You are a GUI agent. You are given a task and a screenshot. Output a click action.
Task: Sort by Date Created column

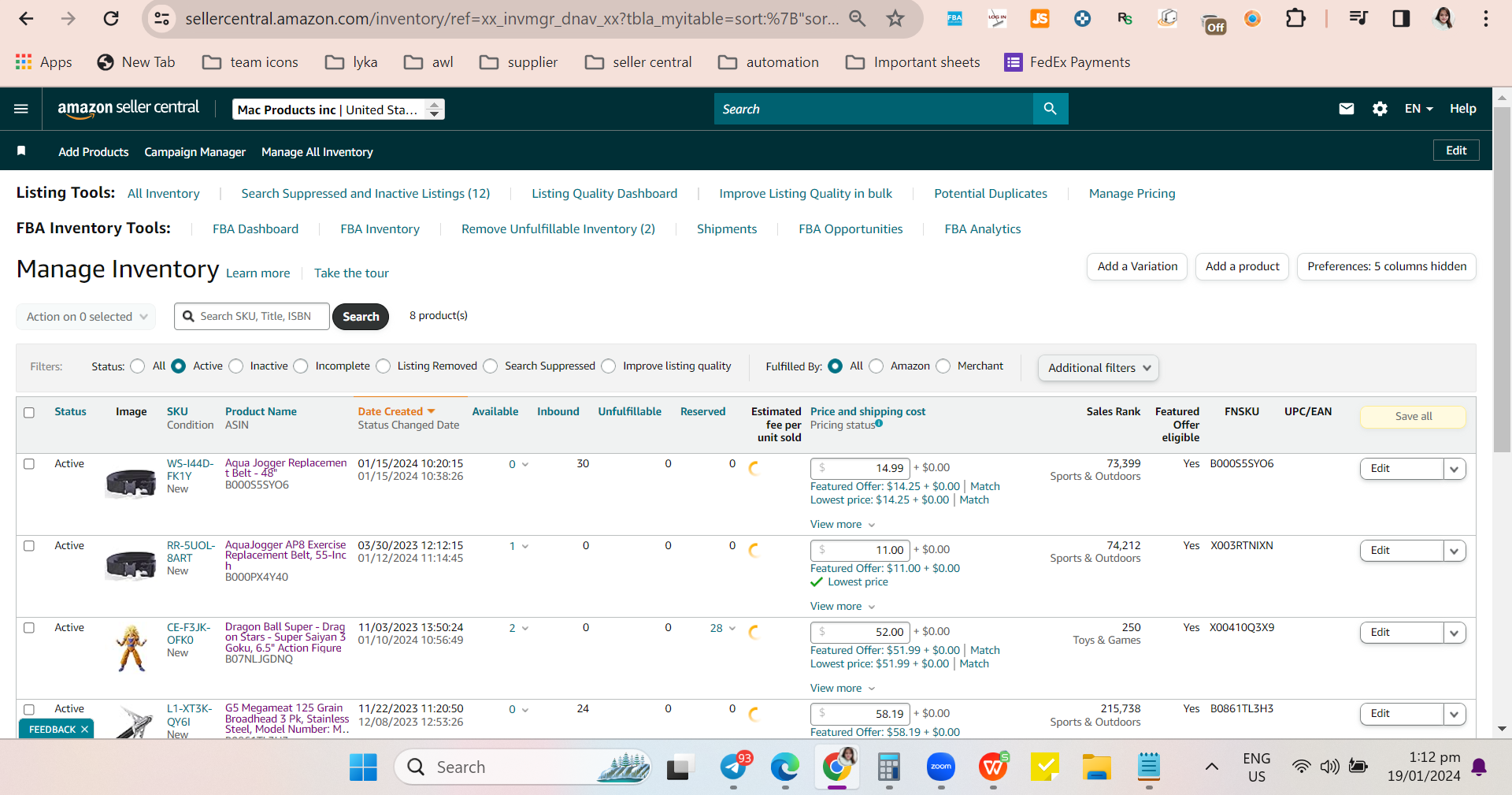pyautogui.click(x=396, y=411)
